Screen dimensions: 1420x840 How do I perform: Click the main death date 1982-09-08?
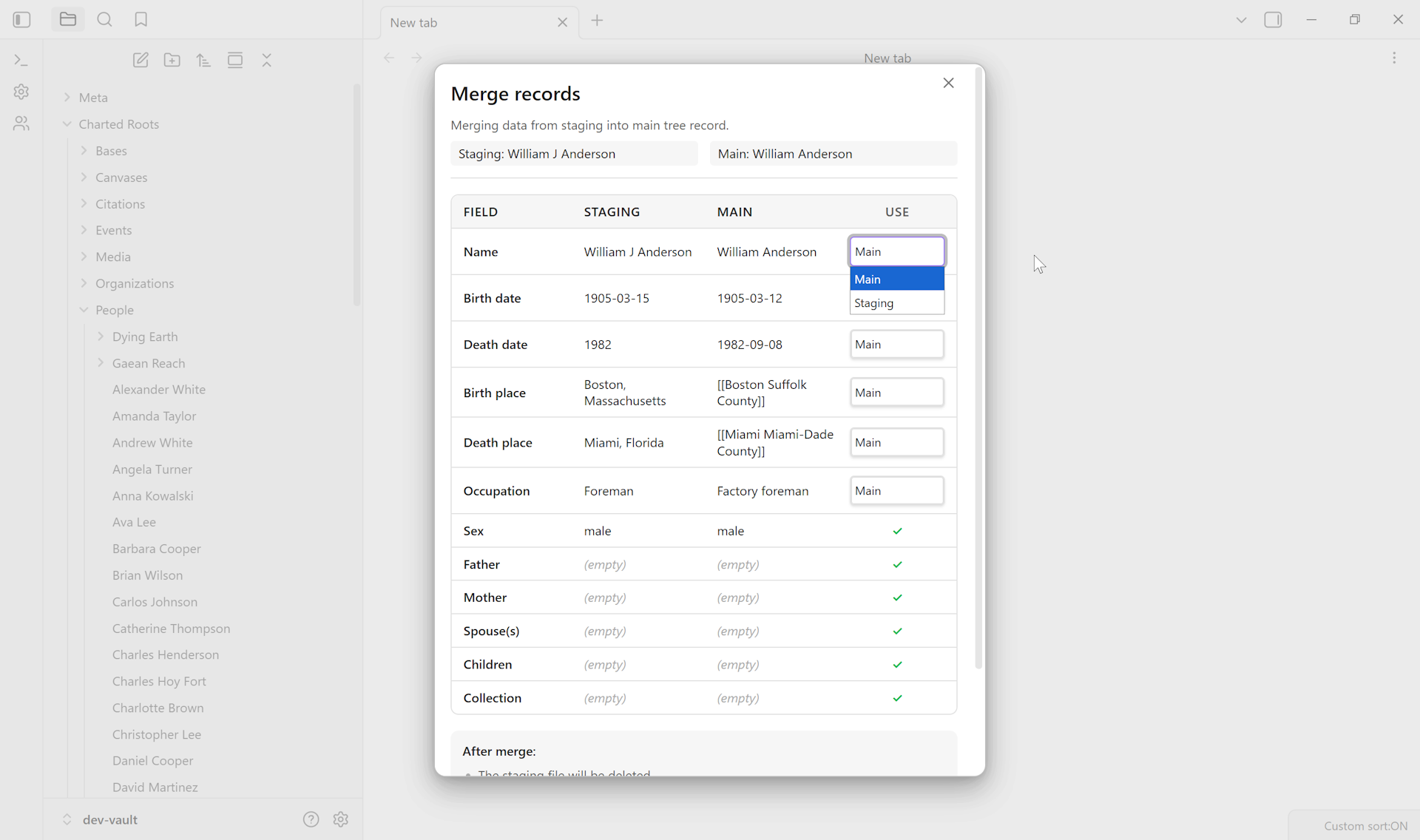click(x=750, y=345)
